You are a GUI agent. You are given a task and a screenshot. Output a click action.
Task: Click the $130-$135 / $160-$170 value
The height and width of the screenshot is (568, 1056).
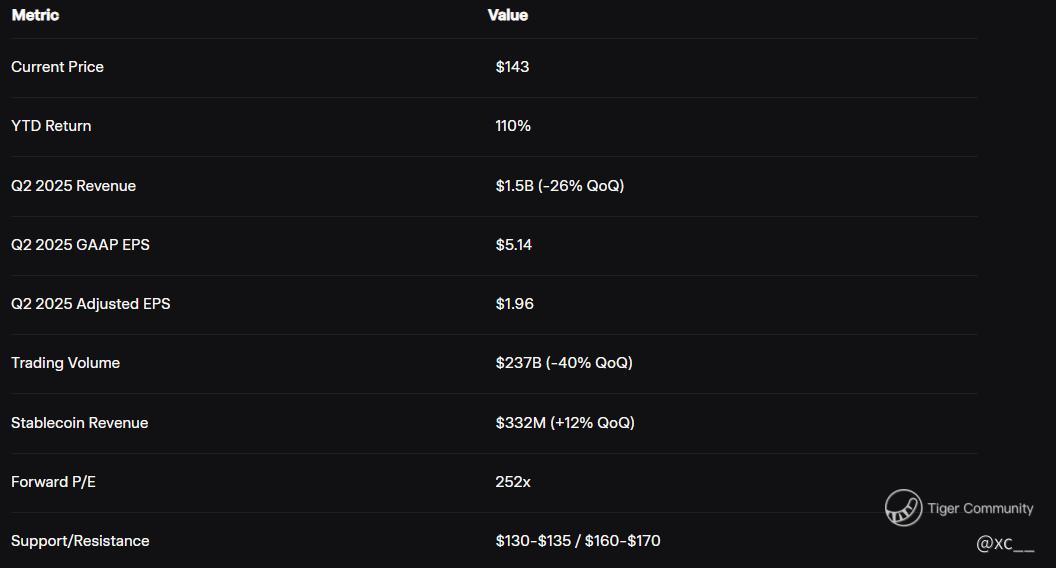577,541
